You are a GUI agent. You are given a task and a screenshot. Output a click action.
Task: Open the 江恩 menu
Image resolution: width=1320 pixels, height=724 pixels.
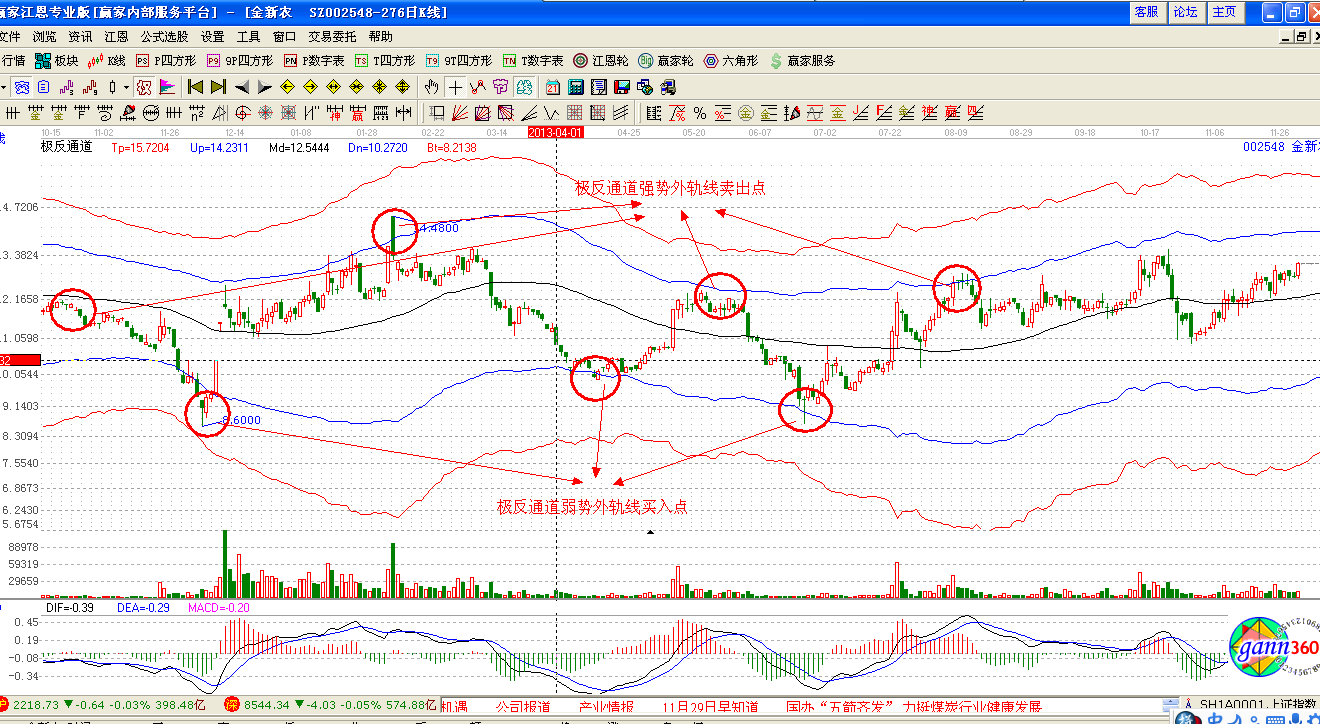[116, 36]
